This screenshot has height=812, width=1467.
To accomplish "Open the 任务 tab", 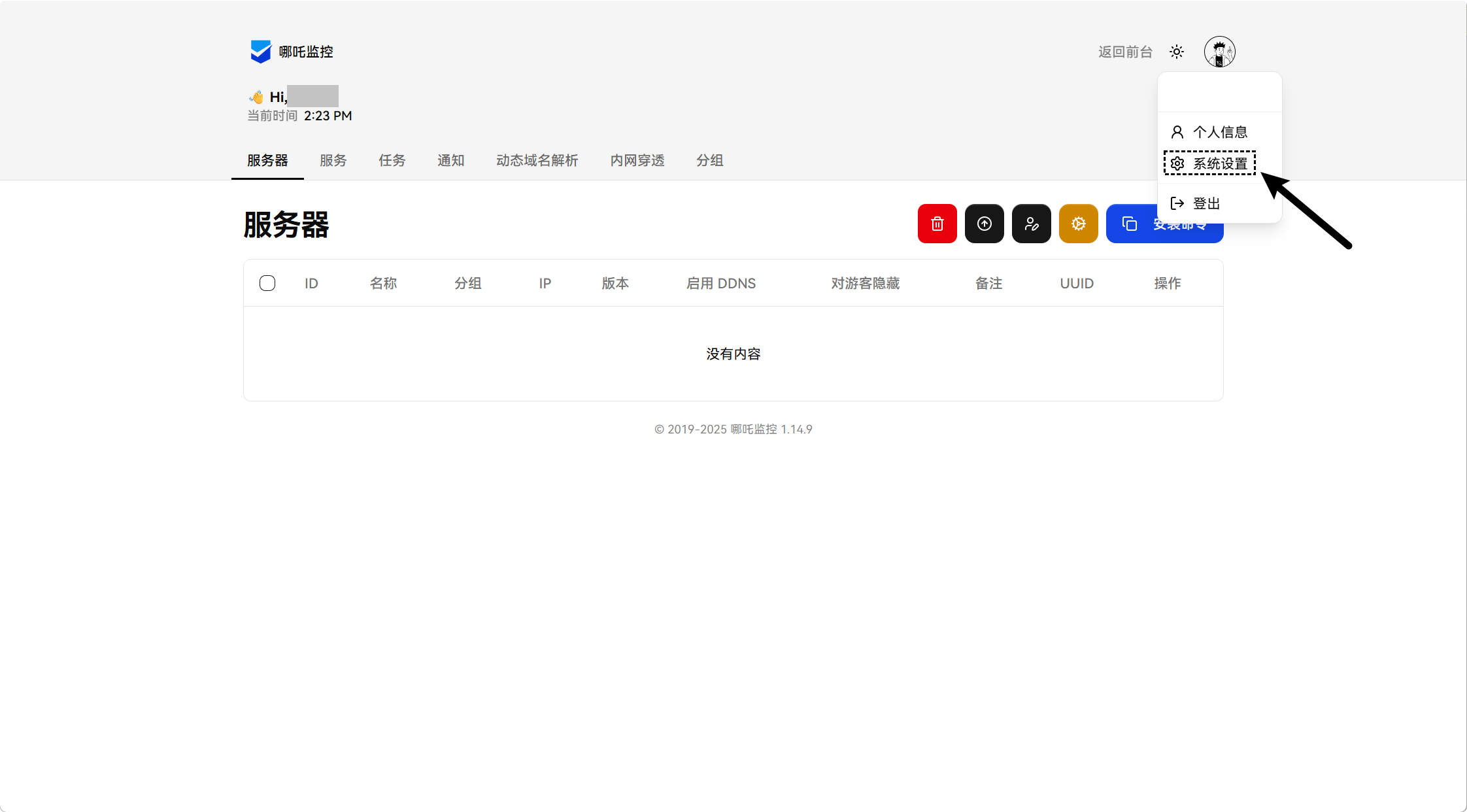I will pos(392,160).
